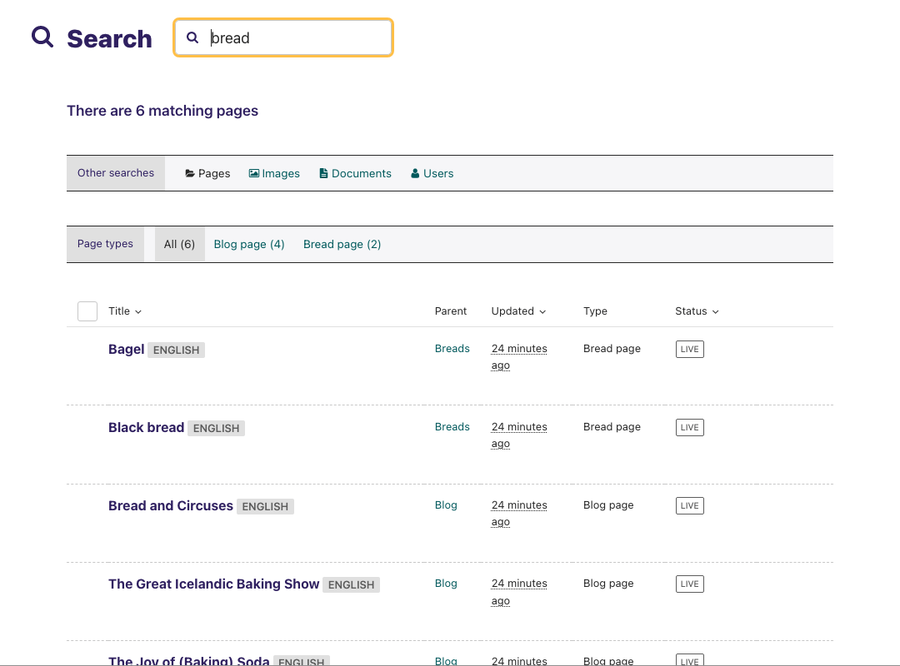
Task: Open the Bagel page
Action: 126,349
